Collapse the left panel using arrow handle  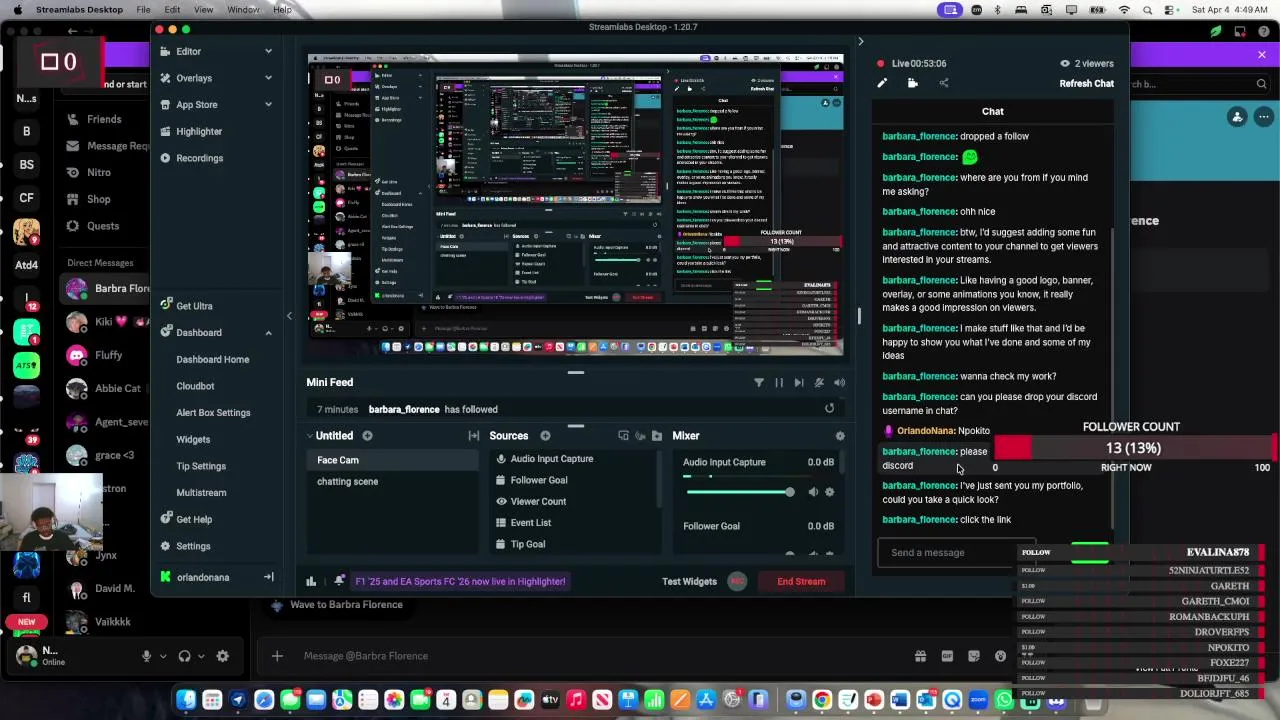pos(289,316)
